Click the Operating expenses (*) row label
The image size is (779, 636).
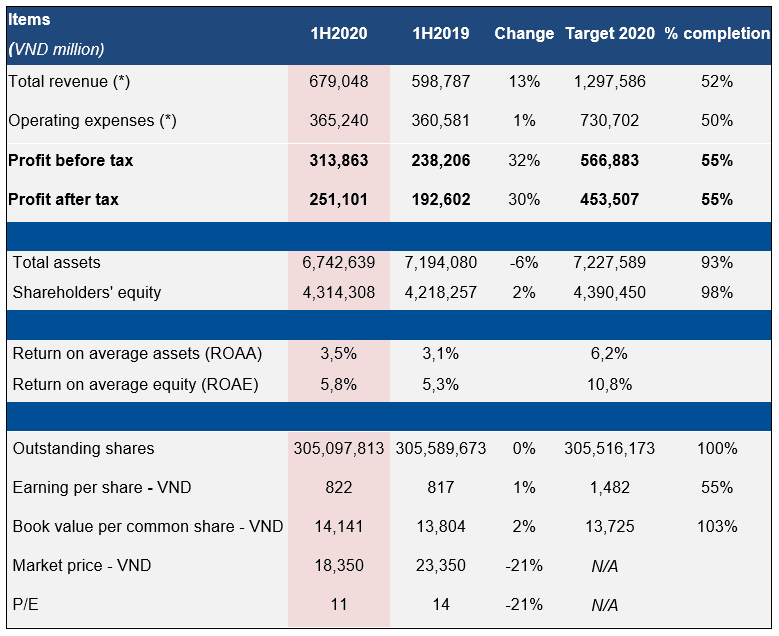tap(92, 121)
